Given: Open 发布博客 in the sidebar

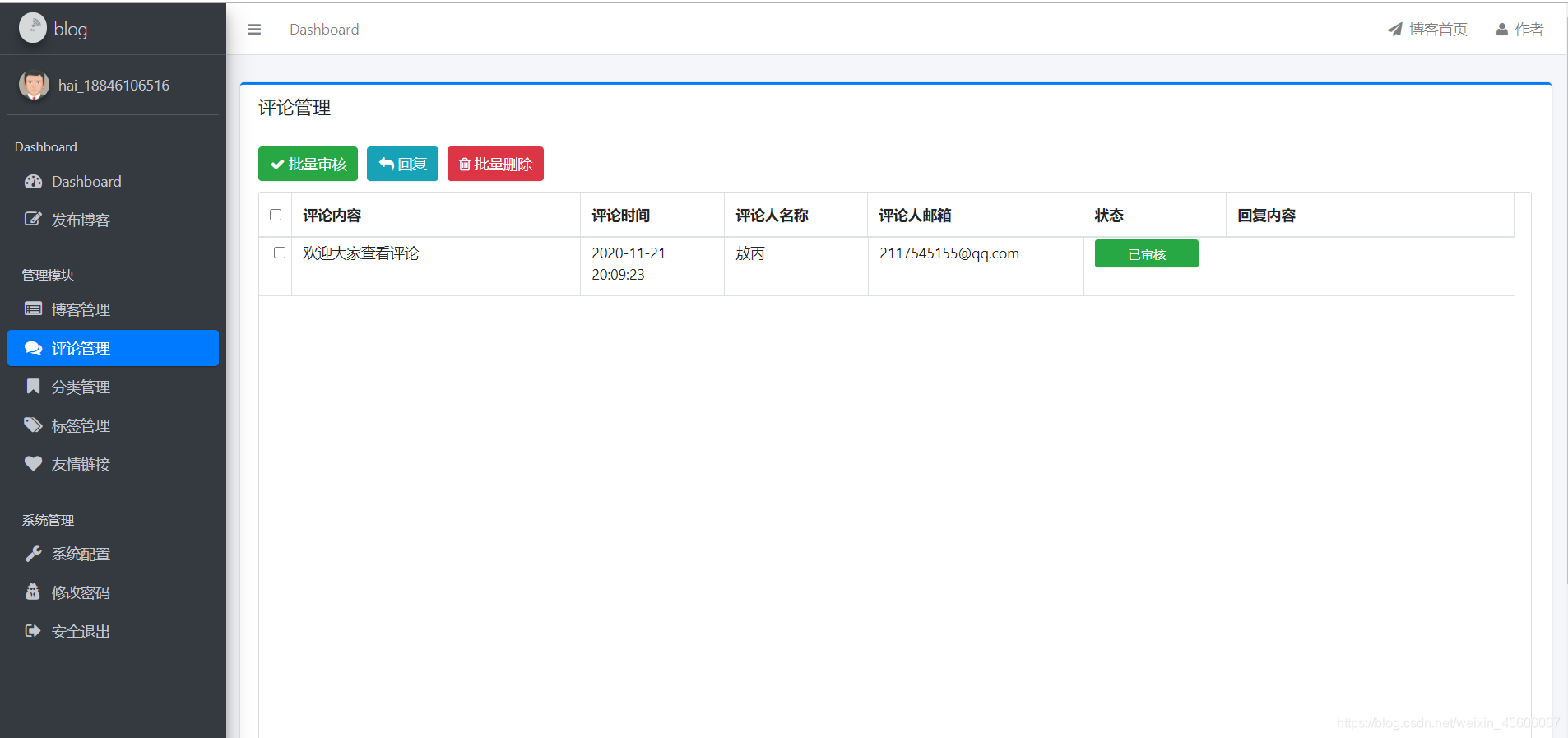Looking at the screenshot, I should 113,220.
